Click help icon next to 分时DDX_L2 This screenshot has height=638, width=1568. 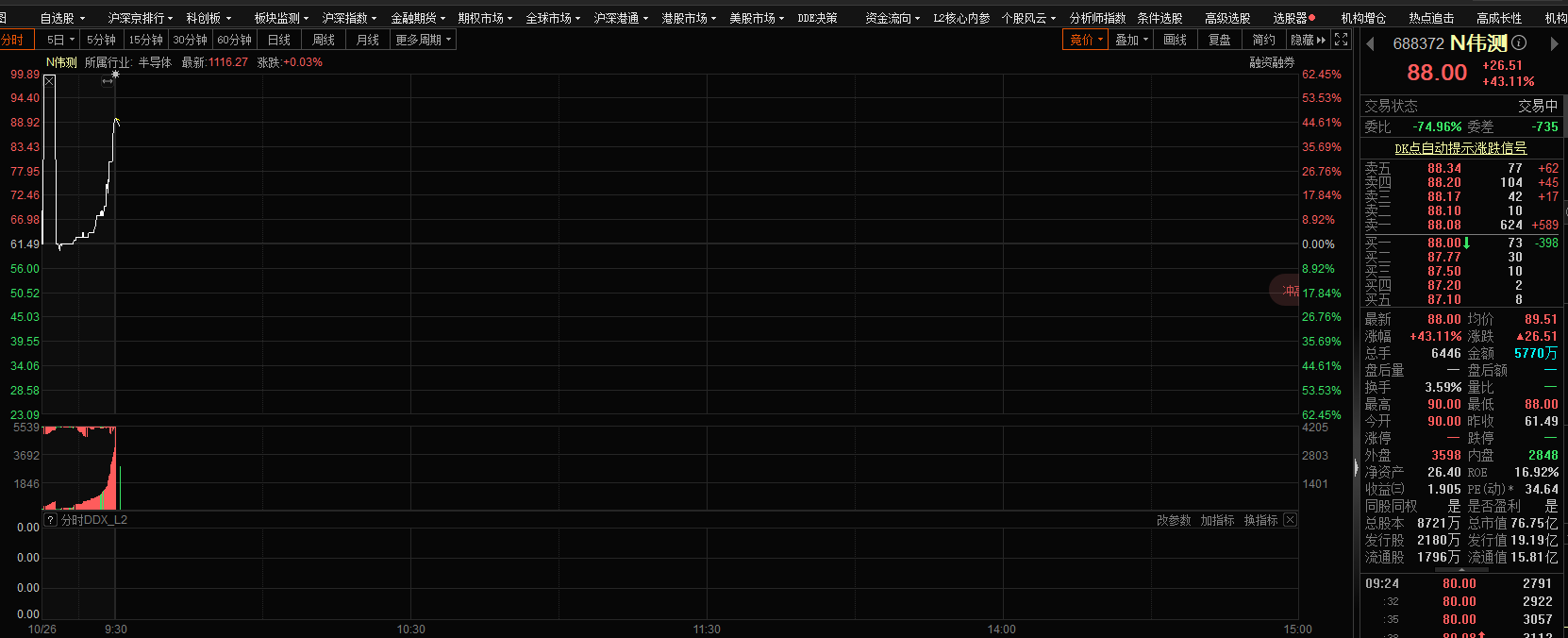[51, 520]
